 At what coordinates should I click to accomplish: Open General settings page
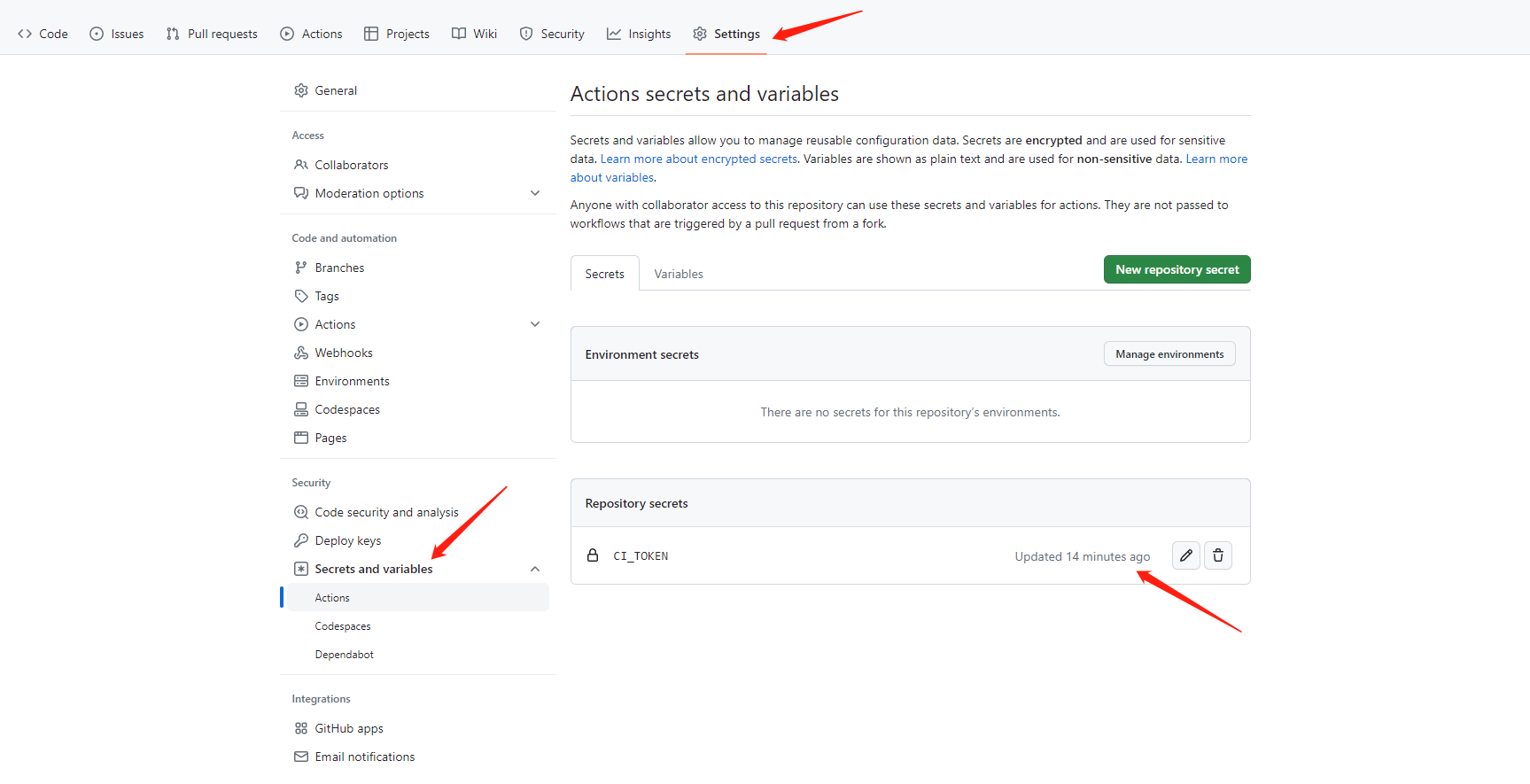418,90
